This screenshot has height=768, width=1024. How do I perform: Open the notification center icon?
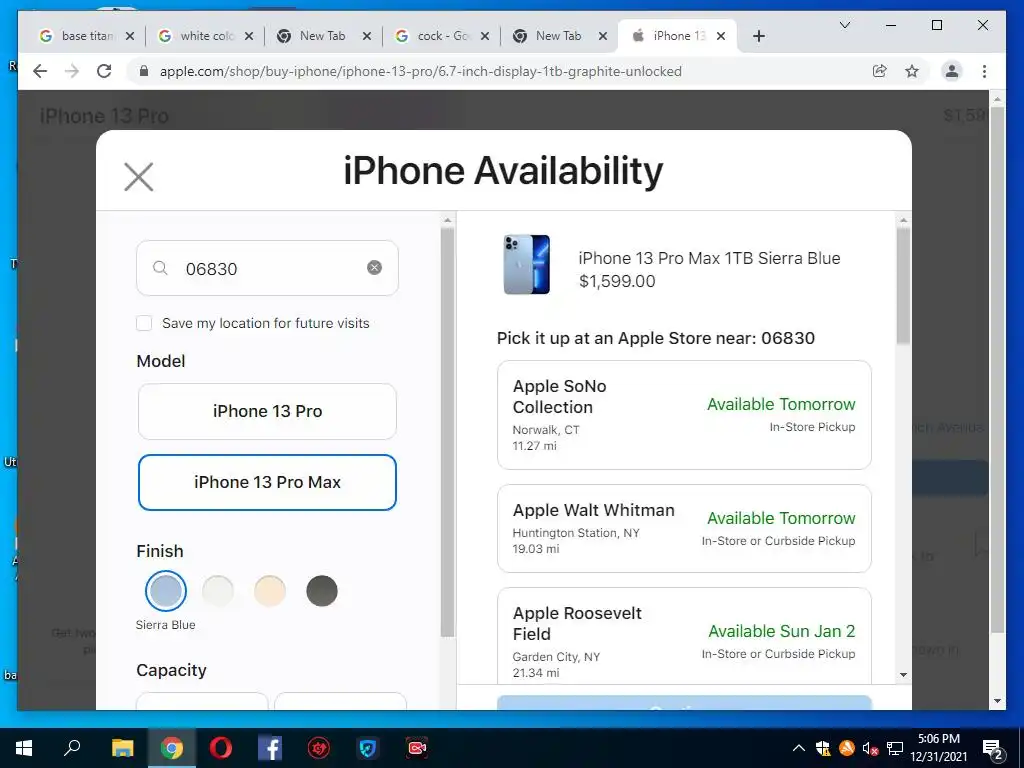pos(993,748)
